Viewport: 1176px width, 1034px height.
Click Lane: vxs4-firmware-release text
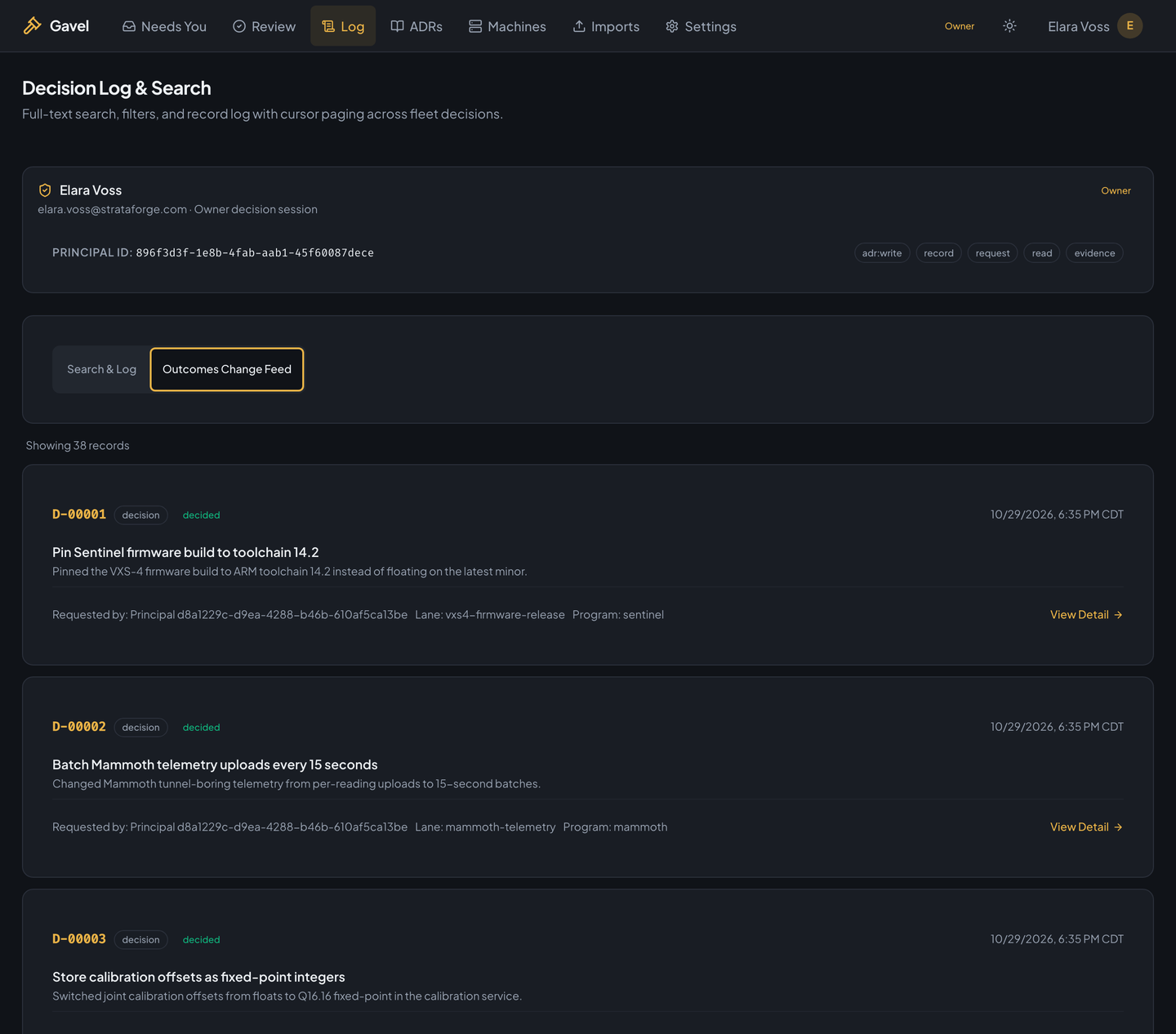(x=490, y=614)
